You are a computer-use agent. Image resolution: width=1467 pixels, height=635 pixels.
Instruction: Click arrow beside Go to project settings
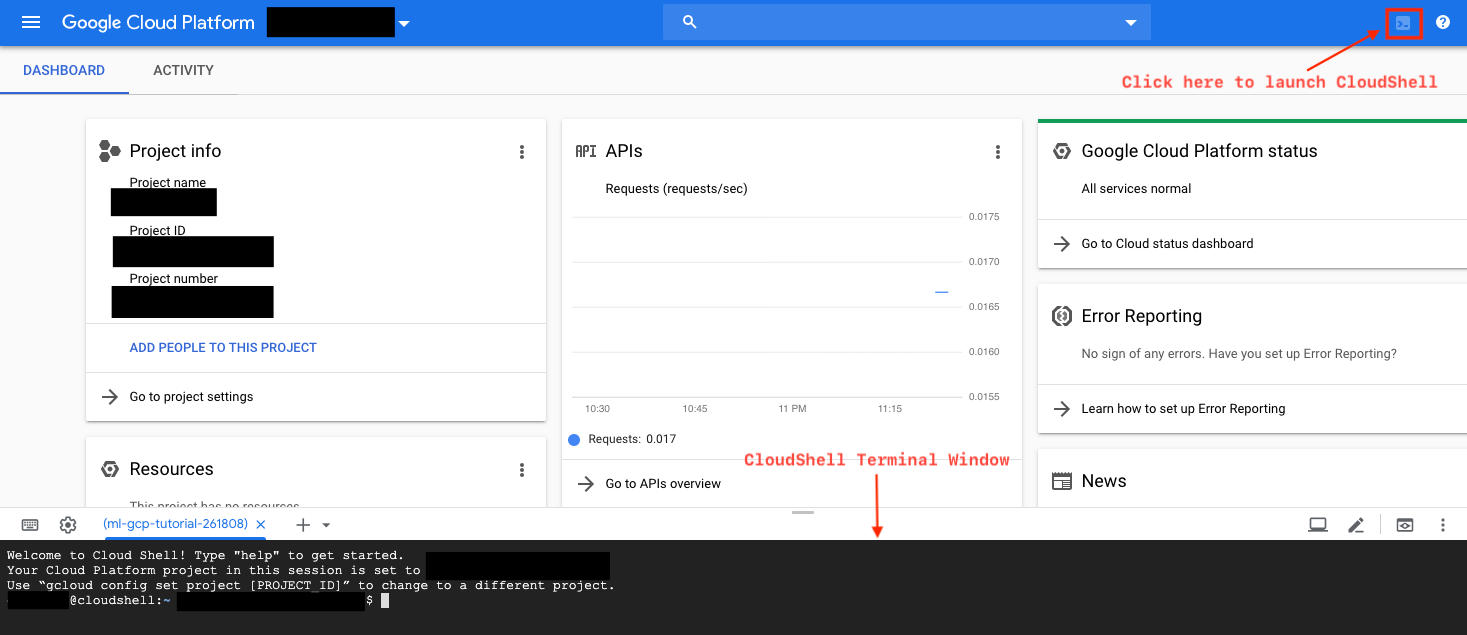pyautogui.click(x=110, y=397)
